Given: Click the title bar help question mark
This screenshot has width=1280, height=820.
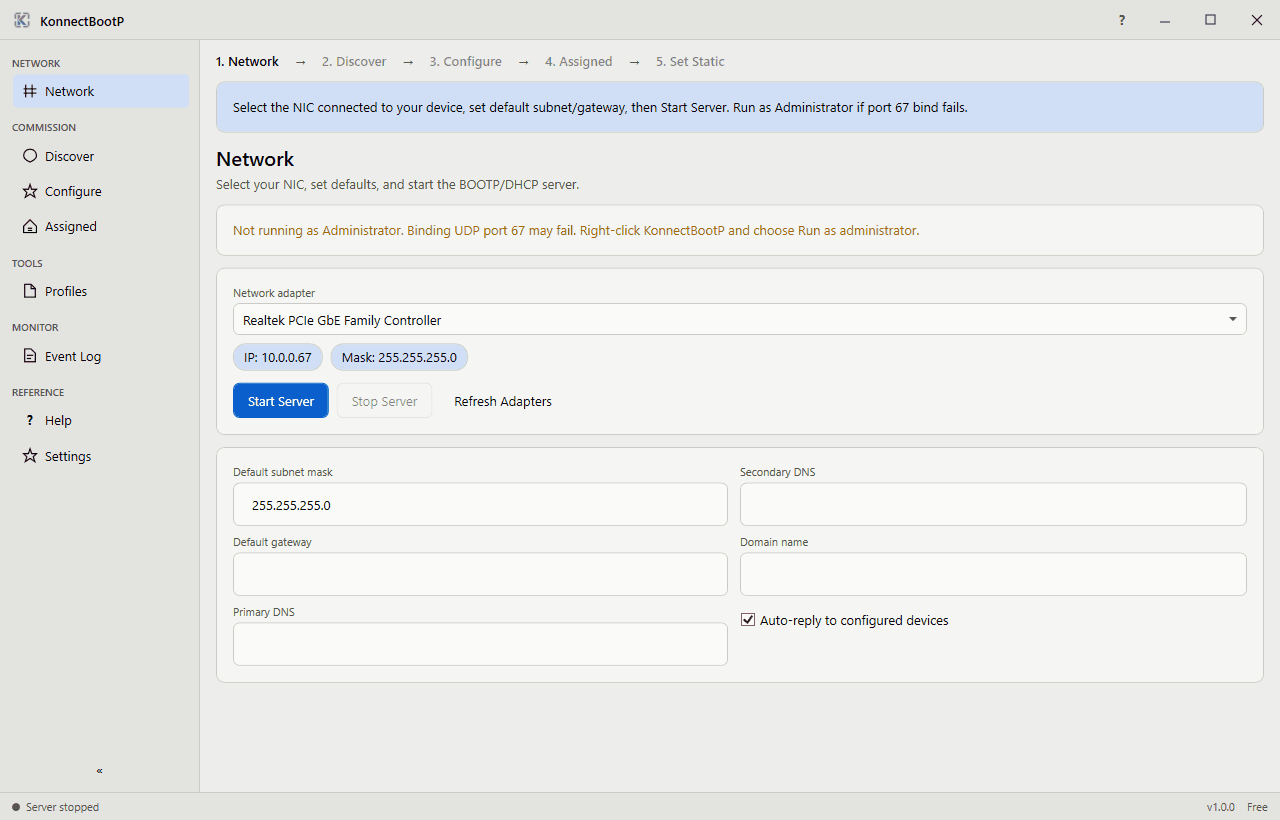Looking at the screenshot, I should tap(1122, 20).
